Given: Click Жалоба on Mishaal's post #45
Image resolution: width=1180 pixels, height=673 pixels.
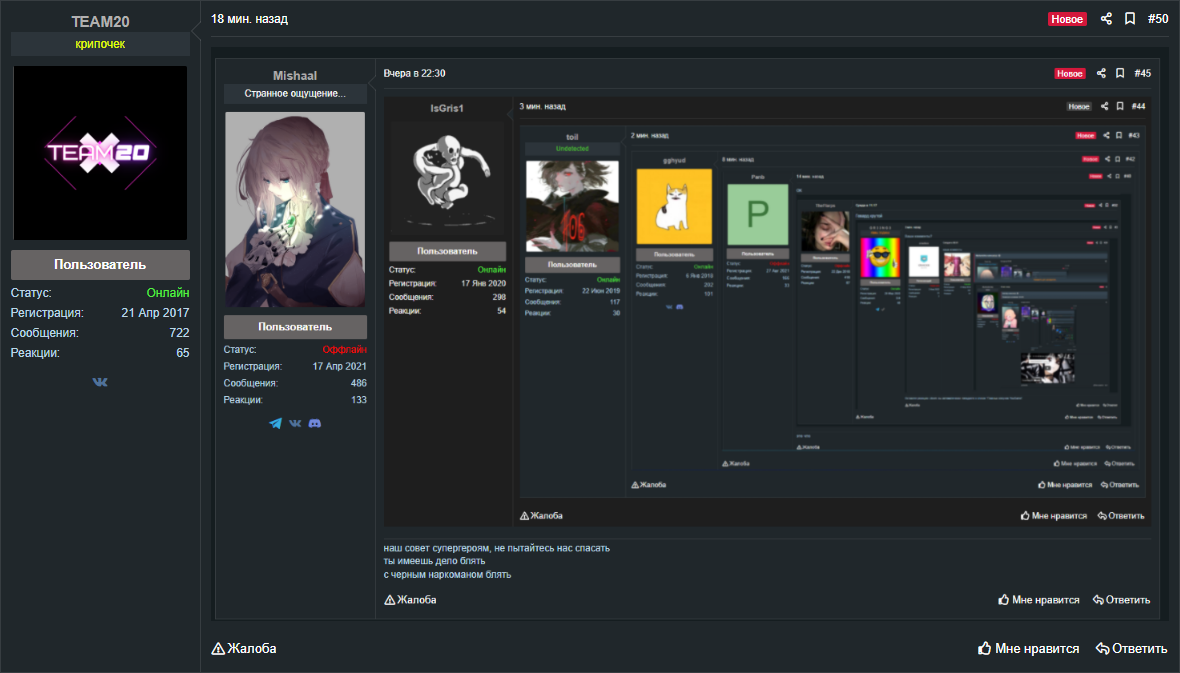Looking at the screenshot, I should [410, 600].
